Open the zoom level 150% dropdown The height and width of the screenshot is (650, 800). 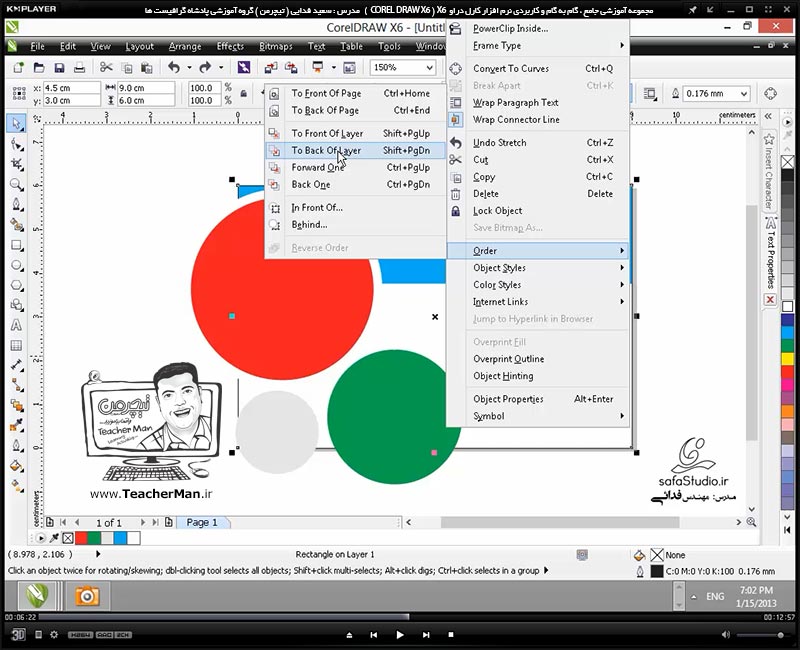pyautogui.click(x=430, y=67)
